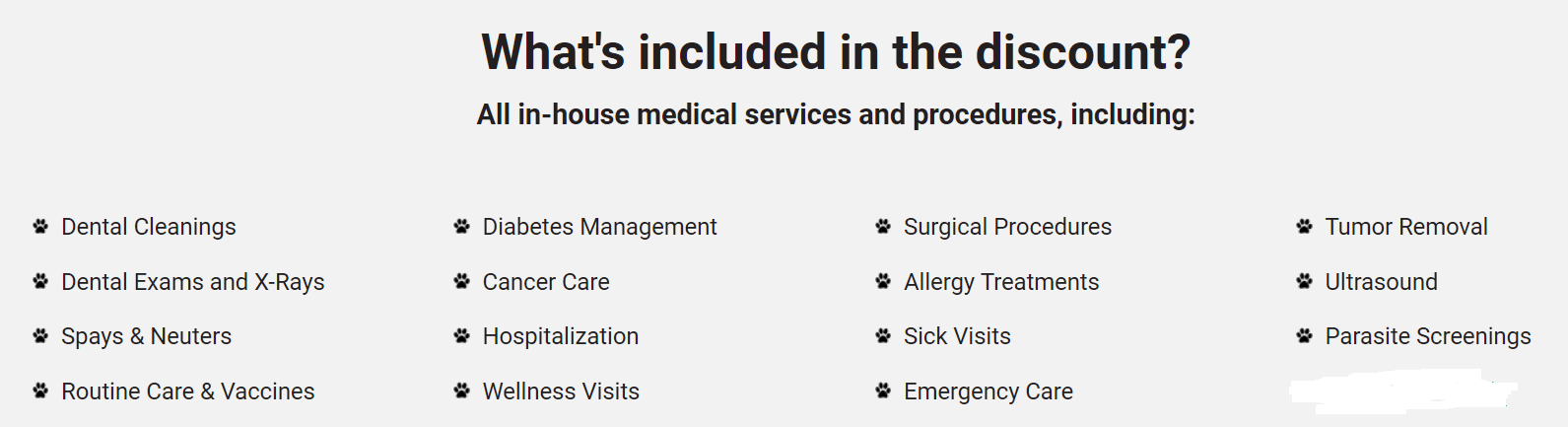Click the paw icon beside Wellness Visits
Screen dimensions: 1568x427
point(461,391)
